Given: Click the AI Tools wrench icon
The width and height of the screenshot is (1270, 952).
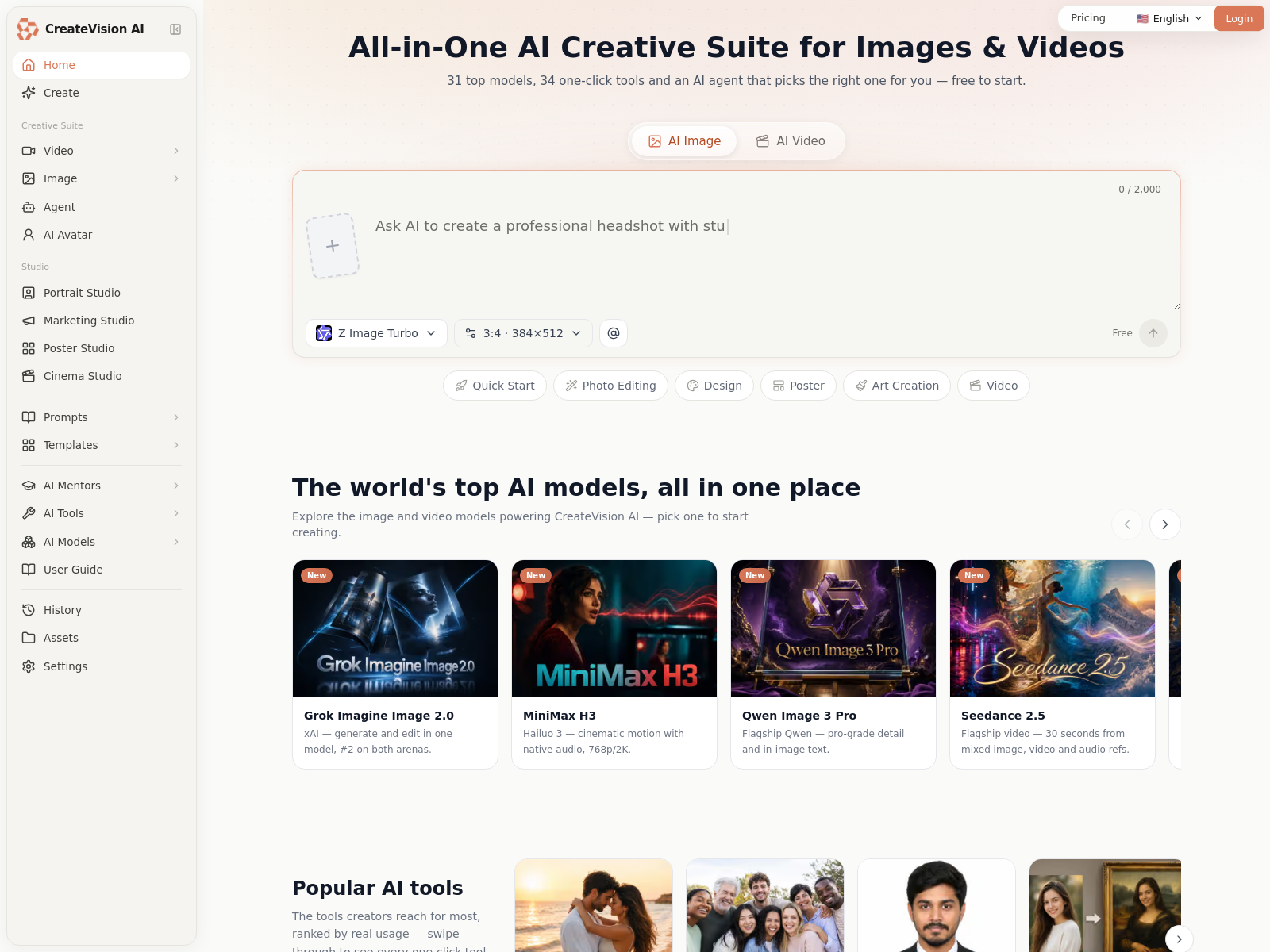Looking at the screenshot, I should (29, 513).
